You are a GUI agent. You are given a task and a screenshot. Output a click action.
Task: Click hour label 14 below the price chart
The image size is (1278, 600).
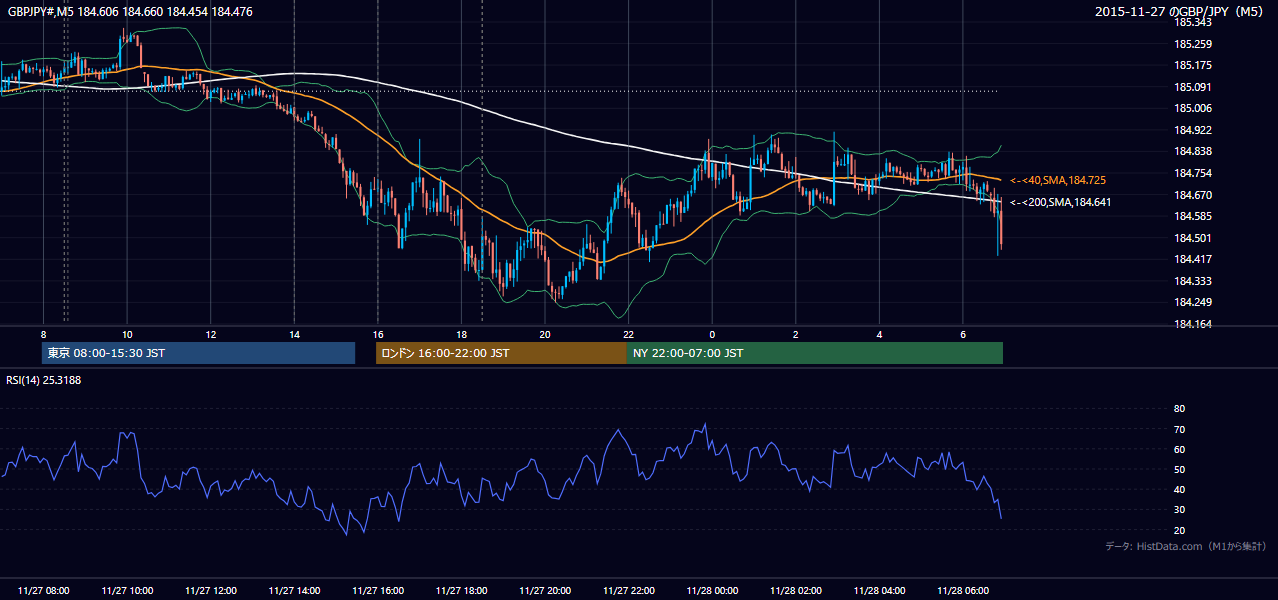click(294, 334)
